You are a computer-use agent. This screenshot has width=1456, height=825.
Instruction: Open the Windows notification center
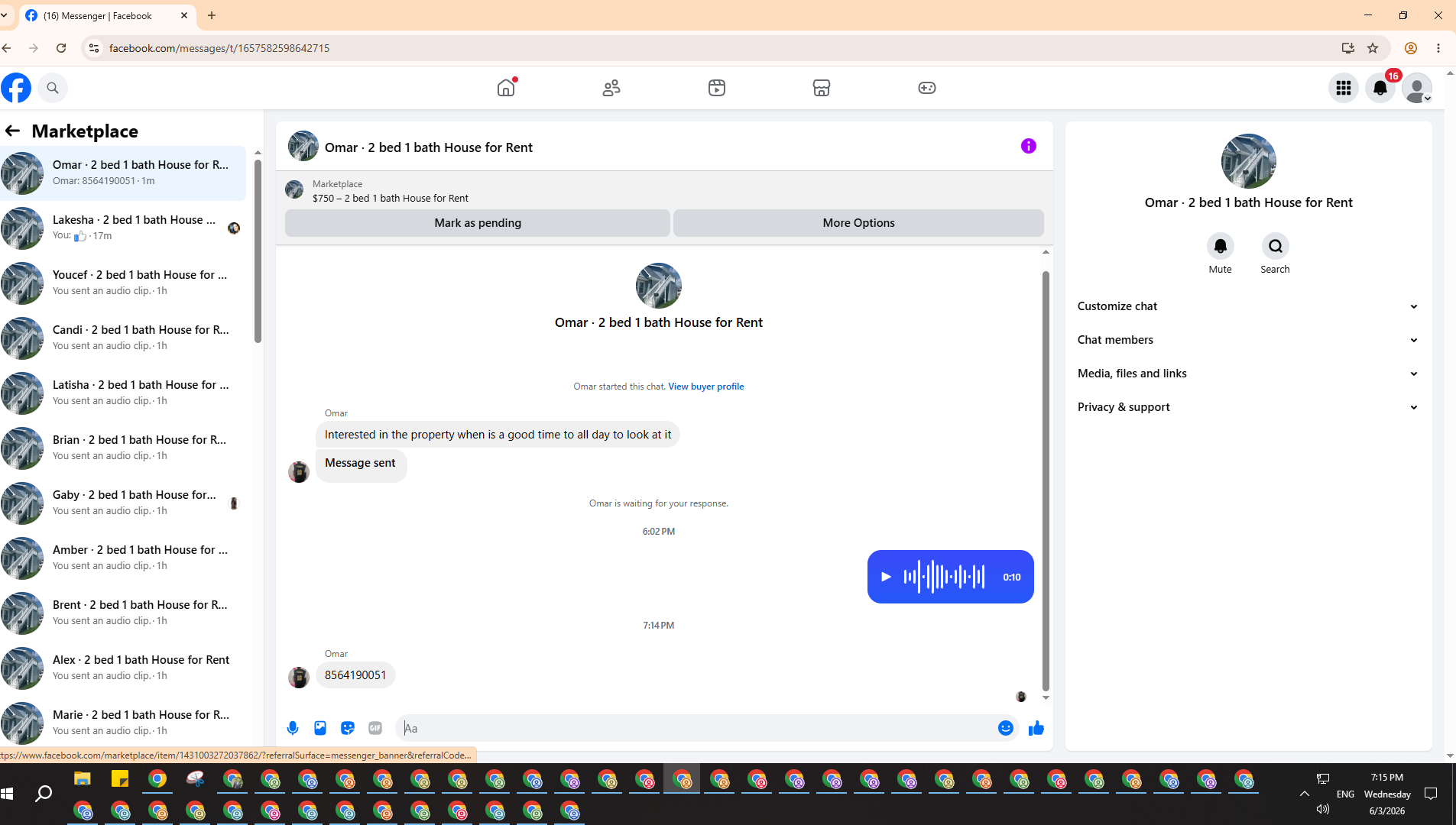click(x=1431, y=794)
